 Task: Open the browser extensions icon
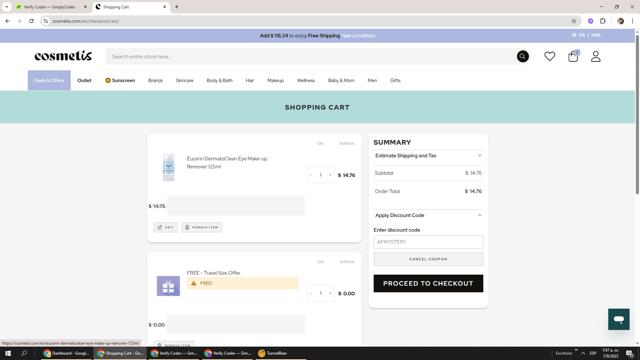click(602, 21)
